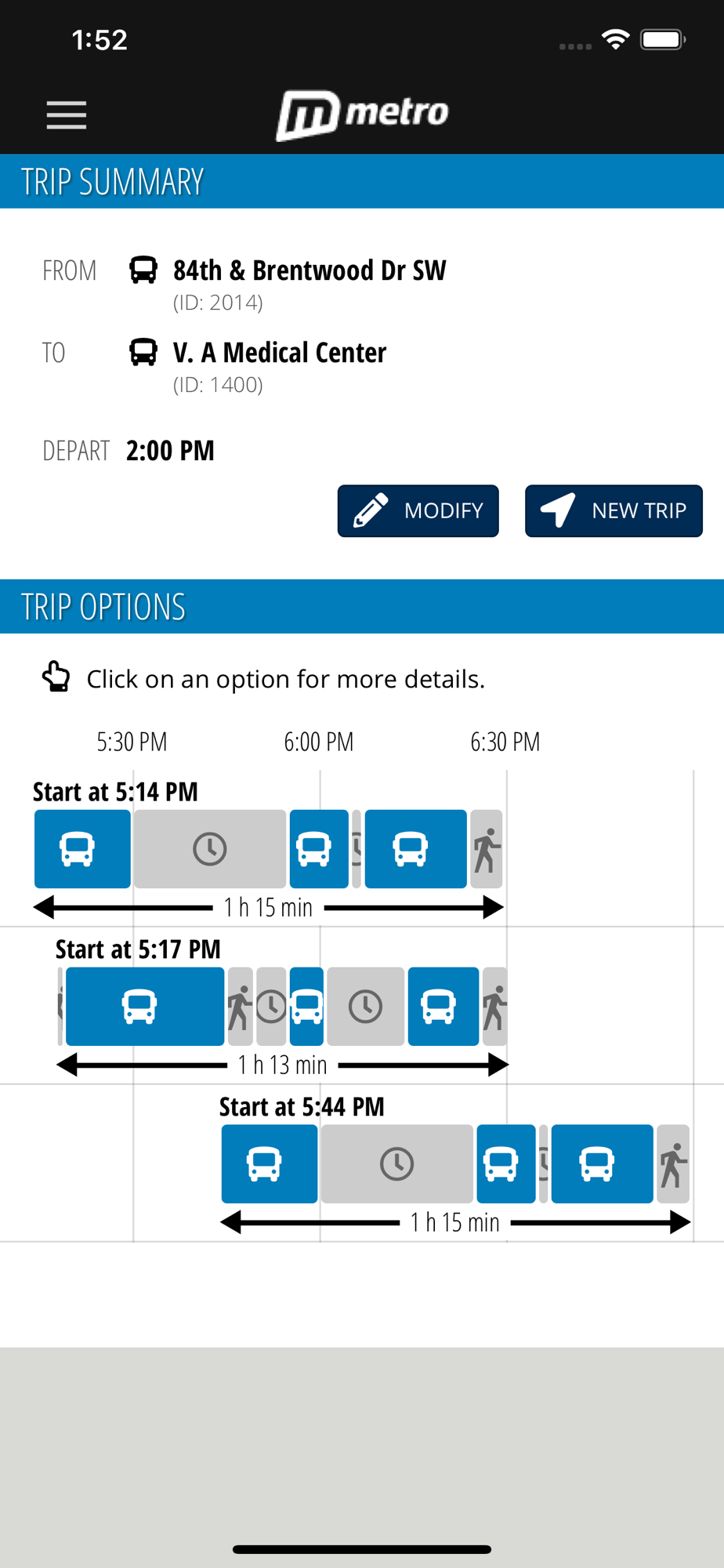Screen dimensions: 724x1568
Task: Click the long wait clock in 5:14 PM trip
Action: click(210, 849)
